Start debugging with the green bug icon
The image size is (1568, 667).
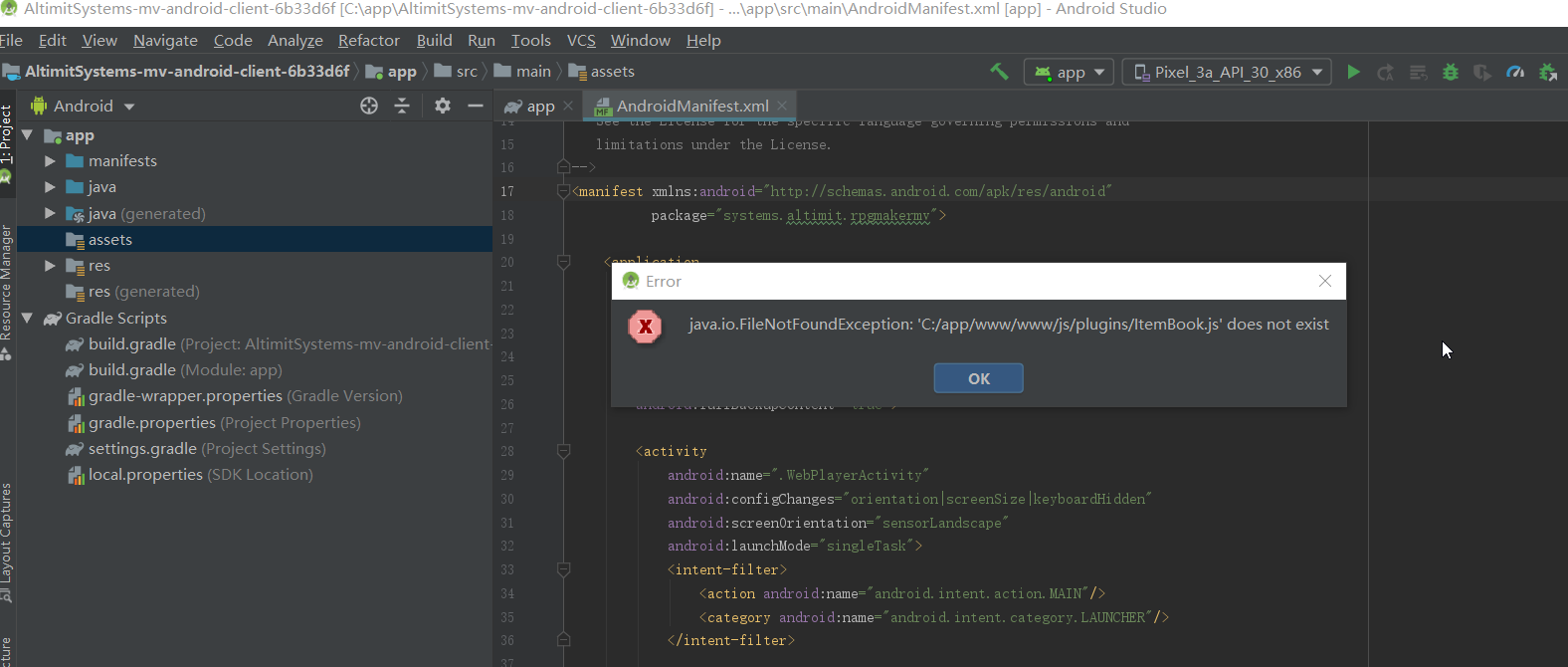[1451, 72]
